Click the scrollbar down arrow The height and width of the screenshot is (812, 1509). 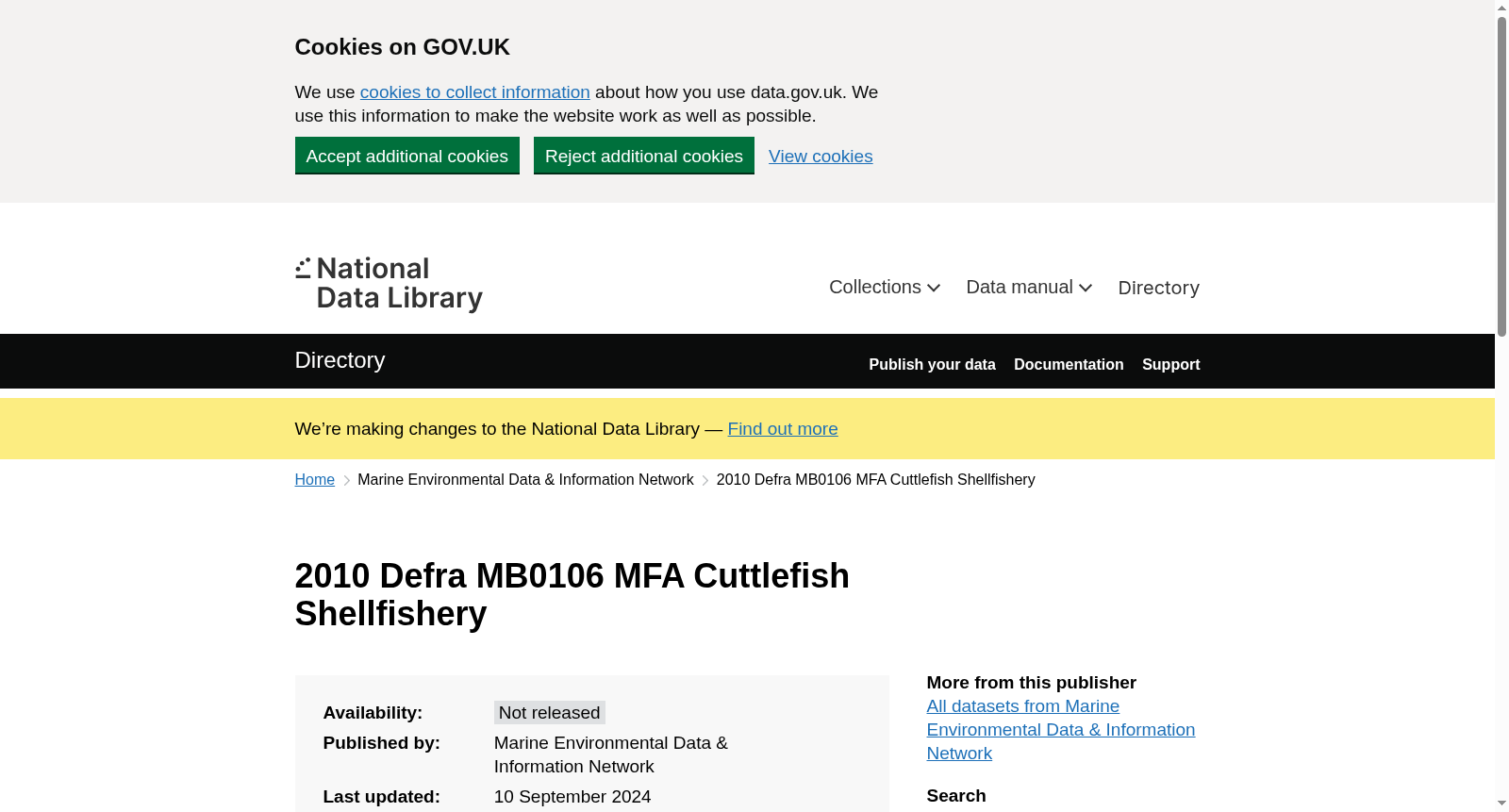tap(1501, 804)
